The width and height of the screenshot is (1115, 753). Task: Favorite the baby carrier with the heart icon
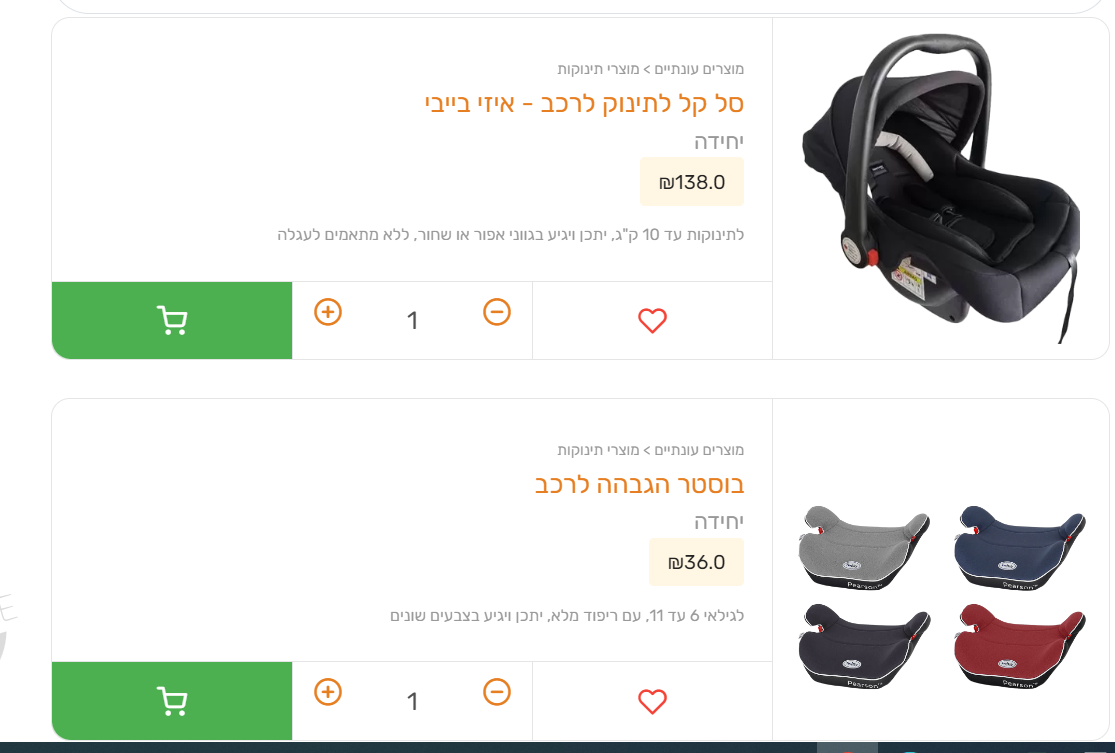(x=652, y=321)
